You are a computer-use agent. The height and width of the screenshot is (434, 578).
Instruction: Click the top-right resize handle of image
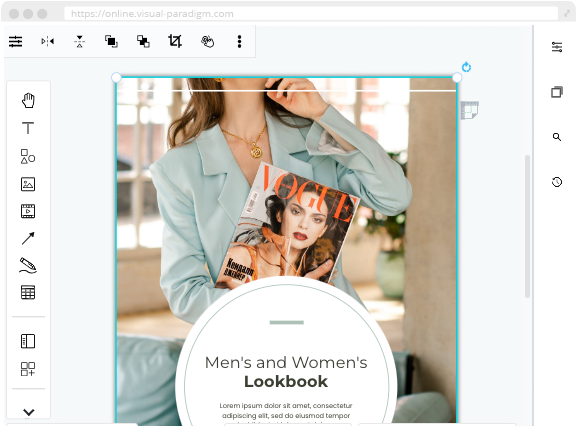click(457, 77)
